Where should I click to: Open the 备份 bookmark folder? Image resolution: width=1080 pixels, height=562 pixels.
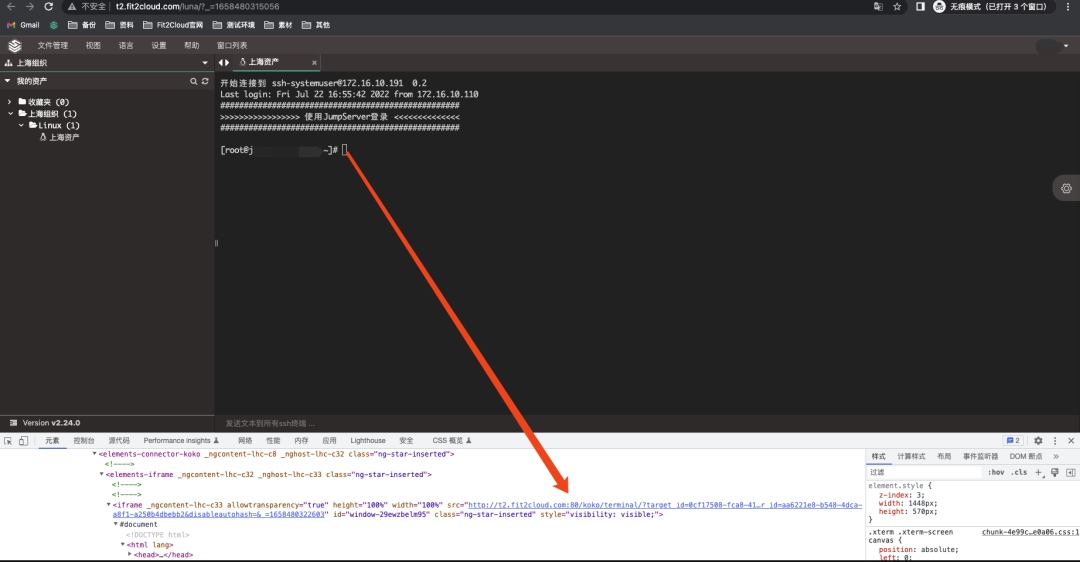click(x=82, y=25)
